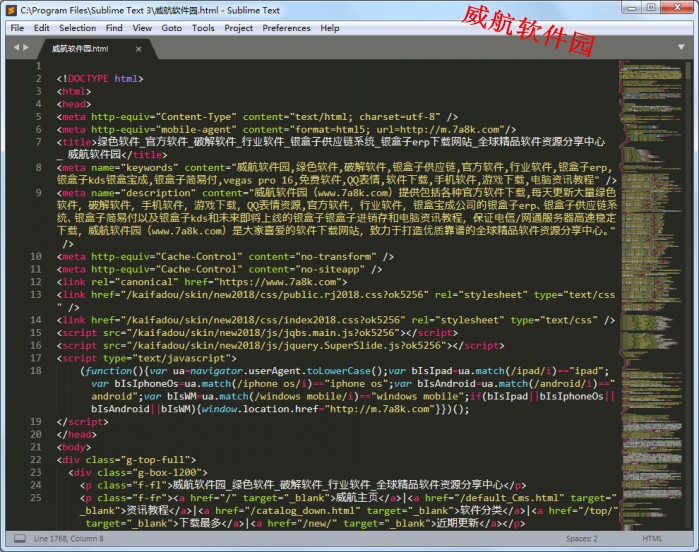
Task: Open the File menu
Action: pos(17,28)
